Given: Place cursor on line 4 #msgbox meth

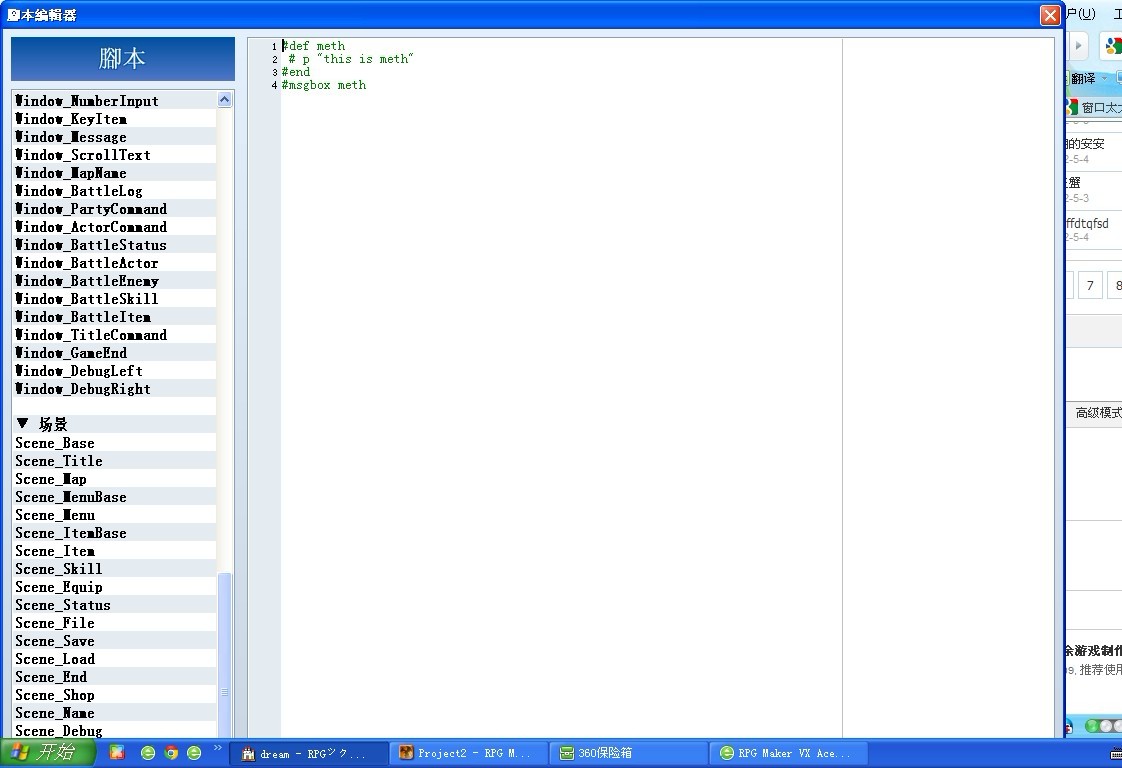Looking at the screenshot, I should click(323, 85).
